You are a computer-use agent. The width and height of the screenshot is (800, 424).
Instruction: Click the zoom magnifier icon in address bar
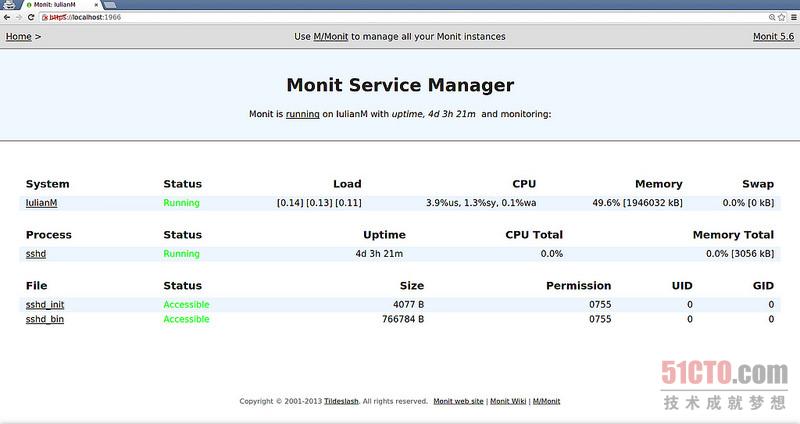[x=772, y=17]
